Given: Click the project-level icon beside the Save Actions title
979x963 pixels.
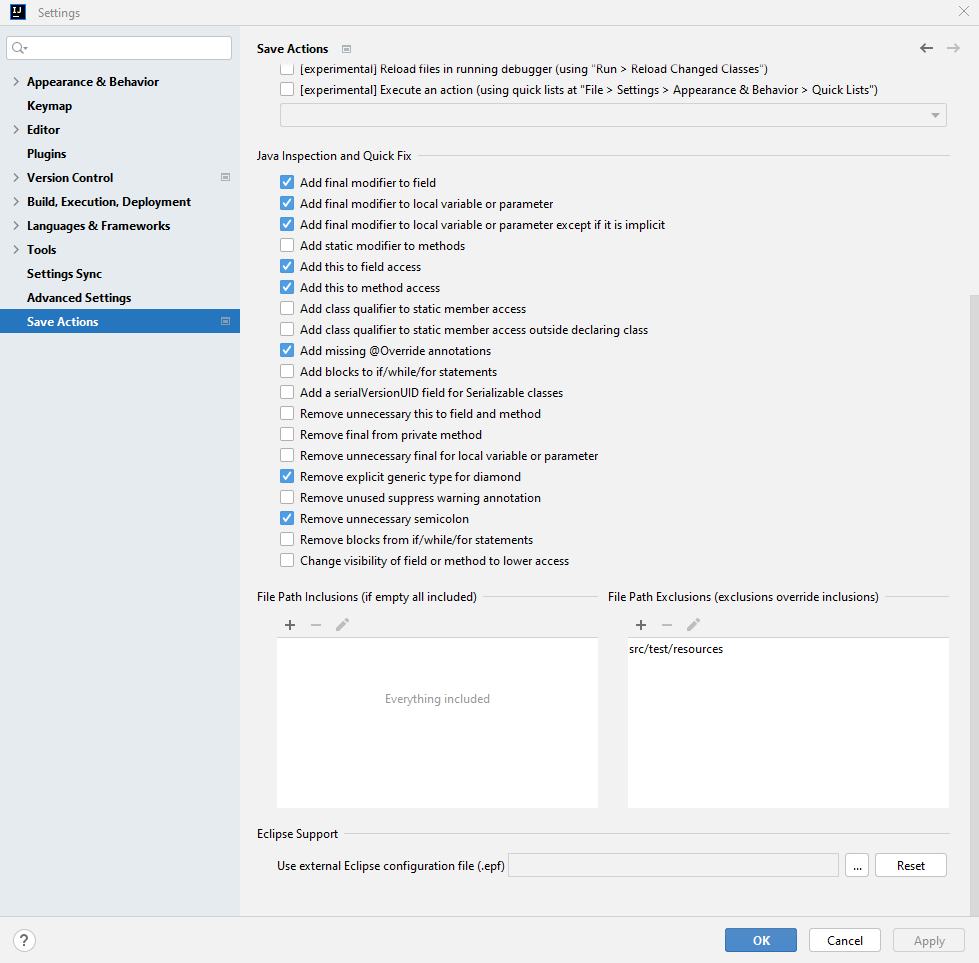Looking at the screenshot, I should pos(347,49).
